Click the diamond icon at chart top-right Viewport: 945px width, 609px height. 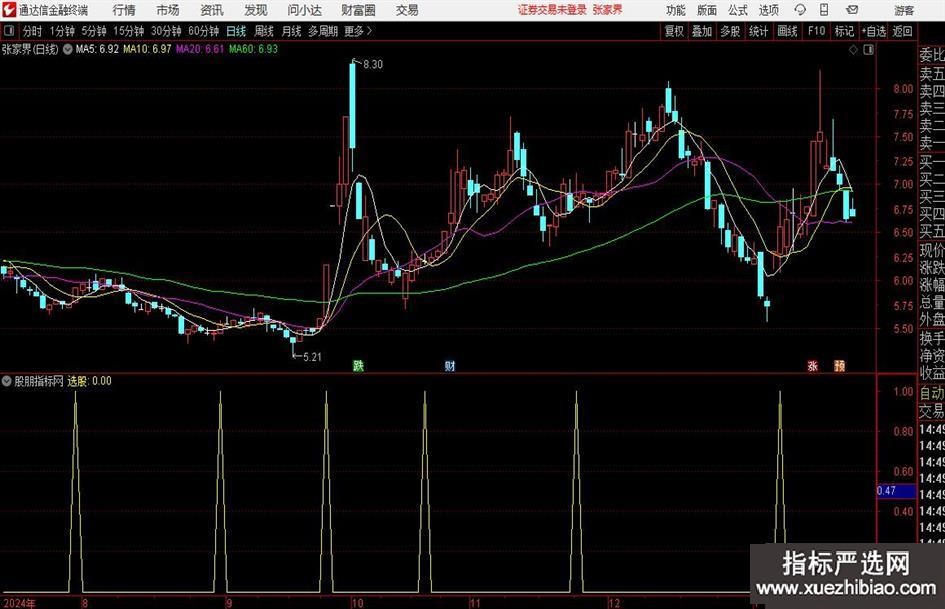pos(853,49)
